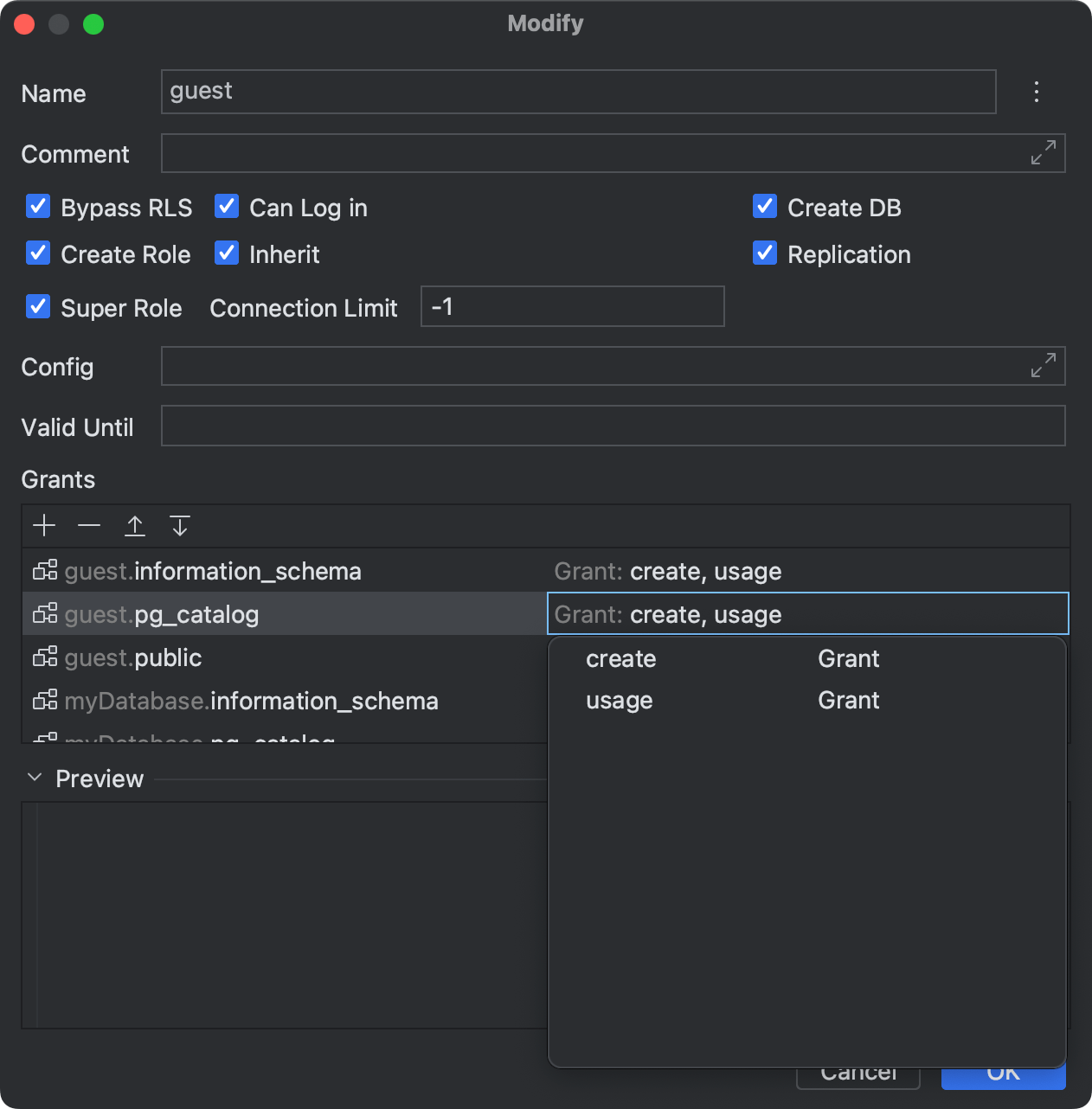1092x1109 pixels.
Task: Click the move-down arrow in the Grants toolbar
Action: 180,525
